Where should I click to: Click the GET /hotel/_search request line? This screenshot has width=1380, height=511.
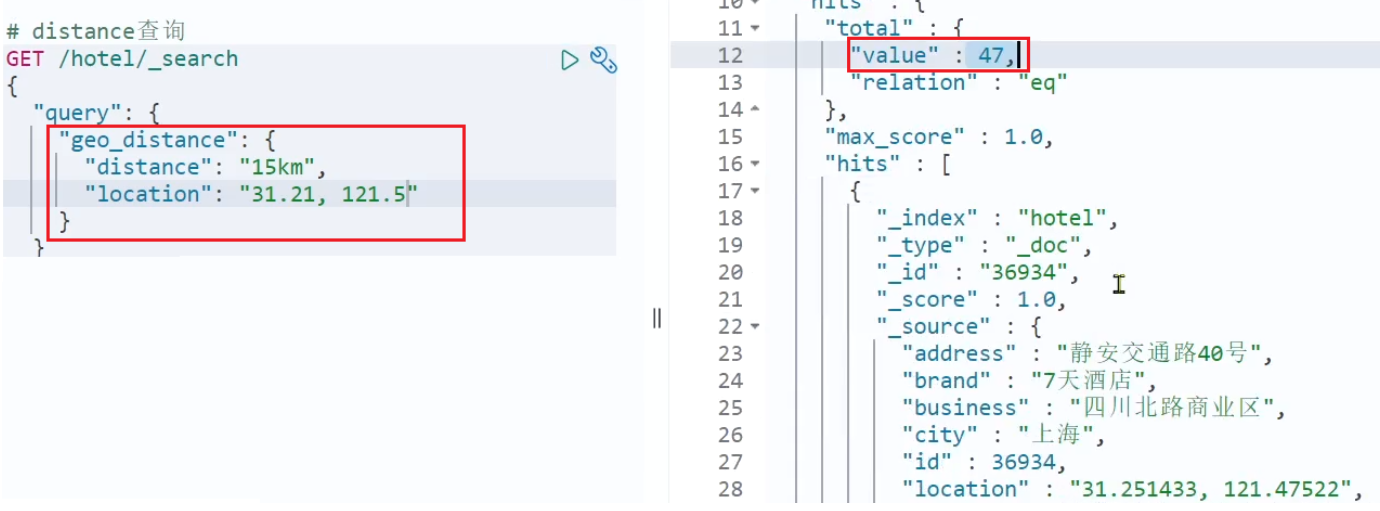click(122, 59)
